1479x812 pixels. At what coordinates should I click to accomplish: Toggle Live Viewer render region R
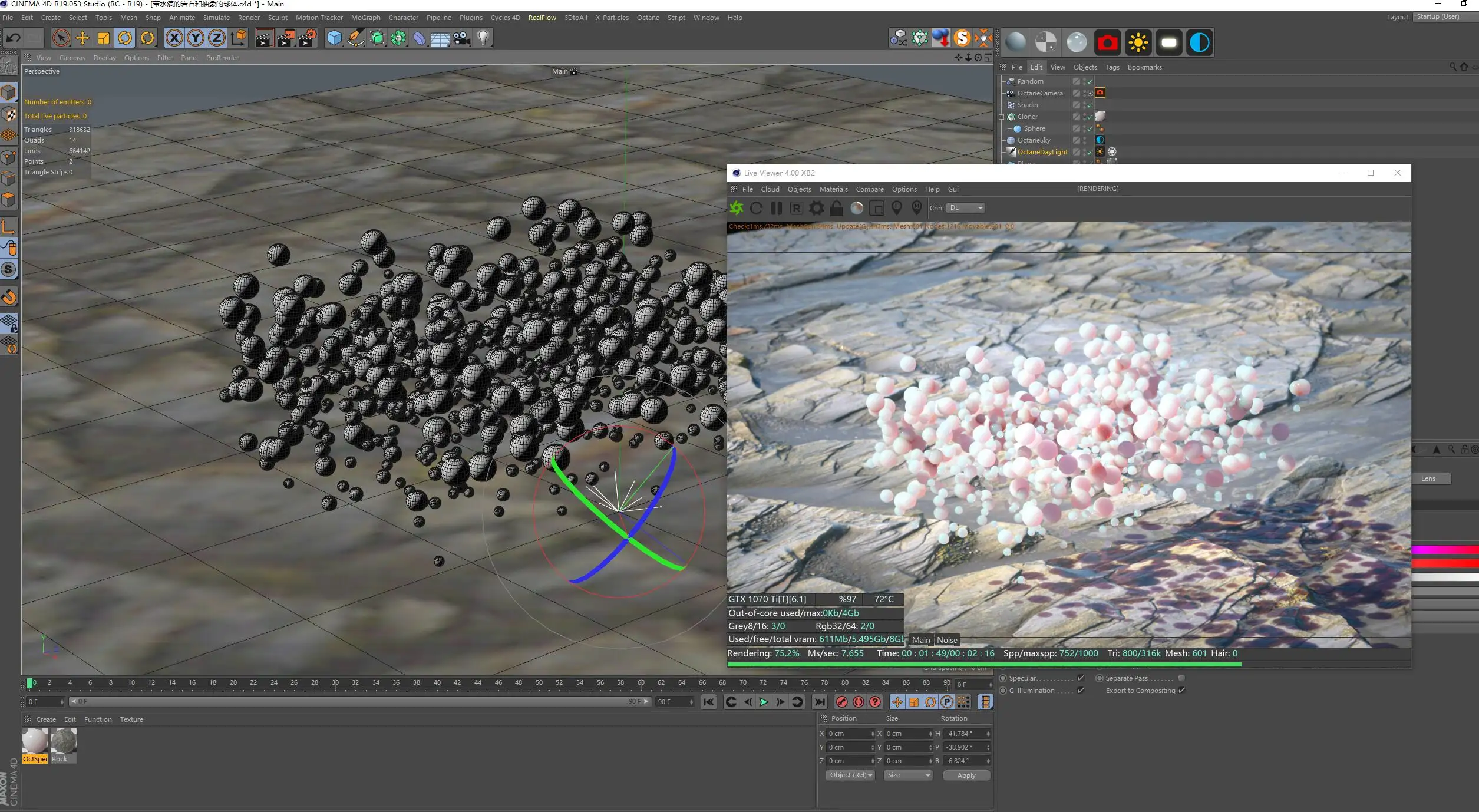797,208
